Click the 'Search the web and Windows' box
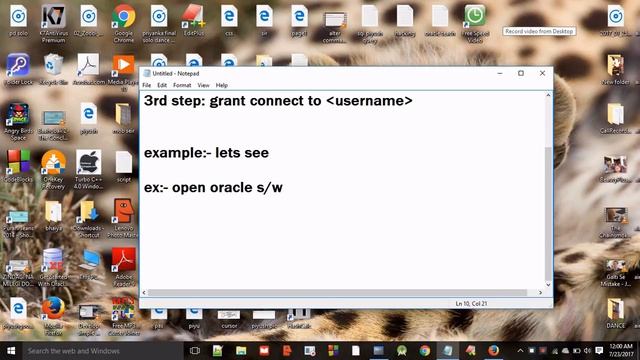 tap(102, 351)
